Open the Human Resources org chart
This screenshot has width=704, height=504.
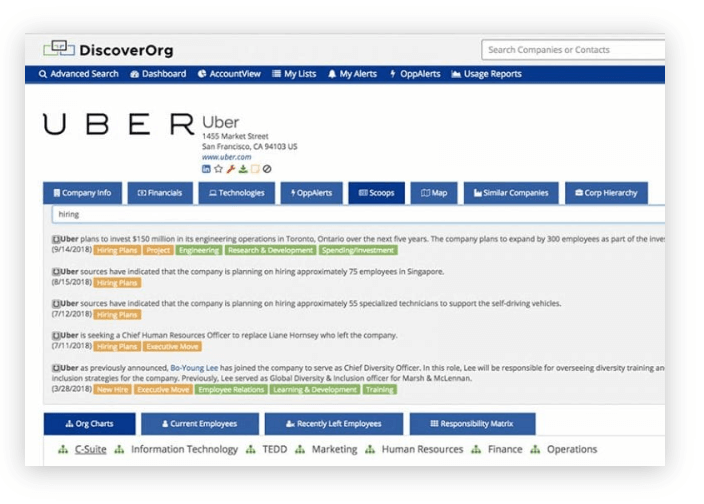[422, 449]
